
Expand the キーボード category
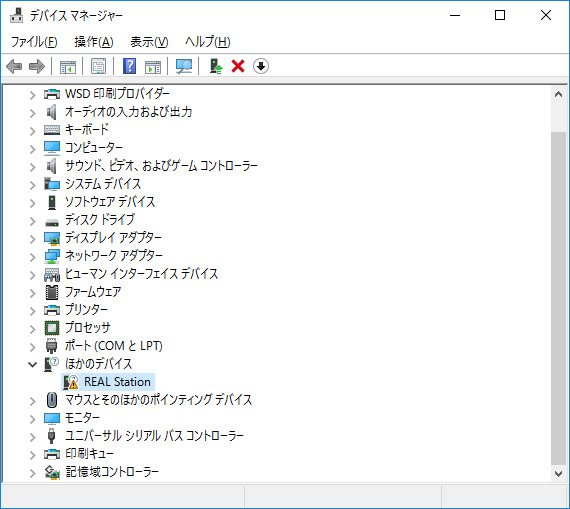pos(33,131)
